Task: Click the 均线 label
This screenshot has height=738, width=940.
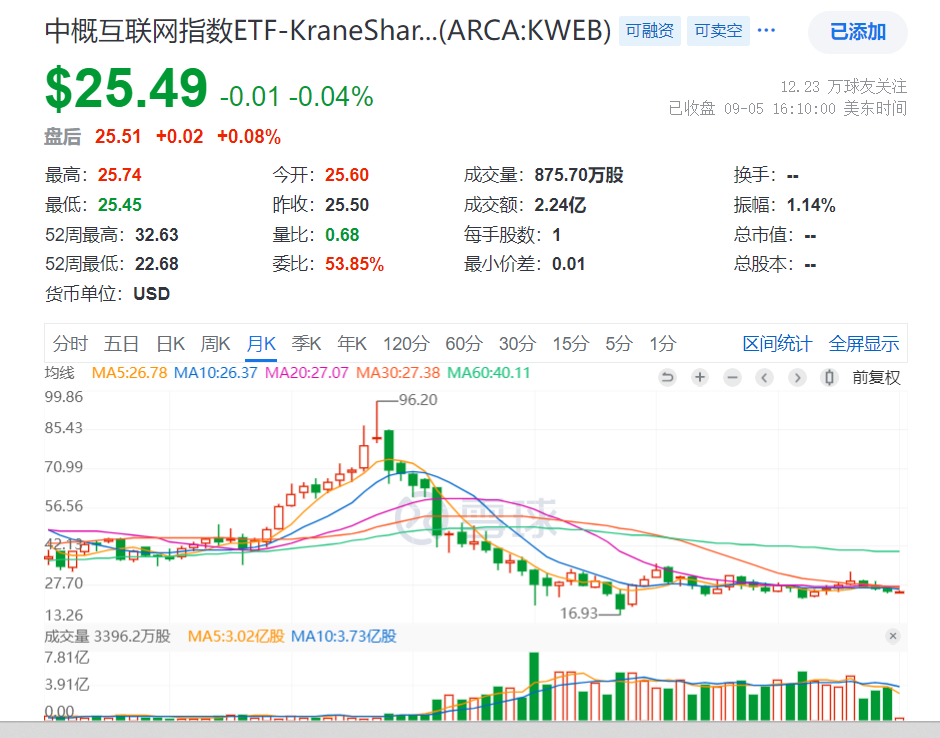Action: coord(60,373)
